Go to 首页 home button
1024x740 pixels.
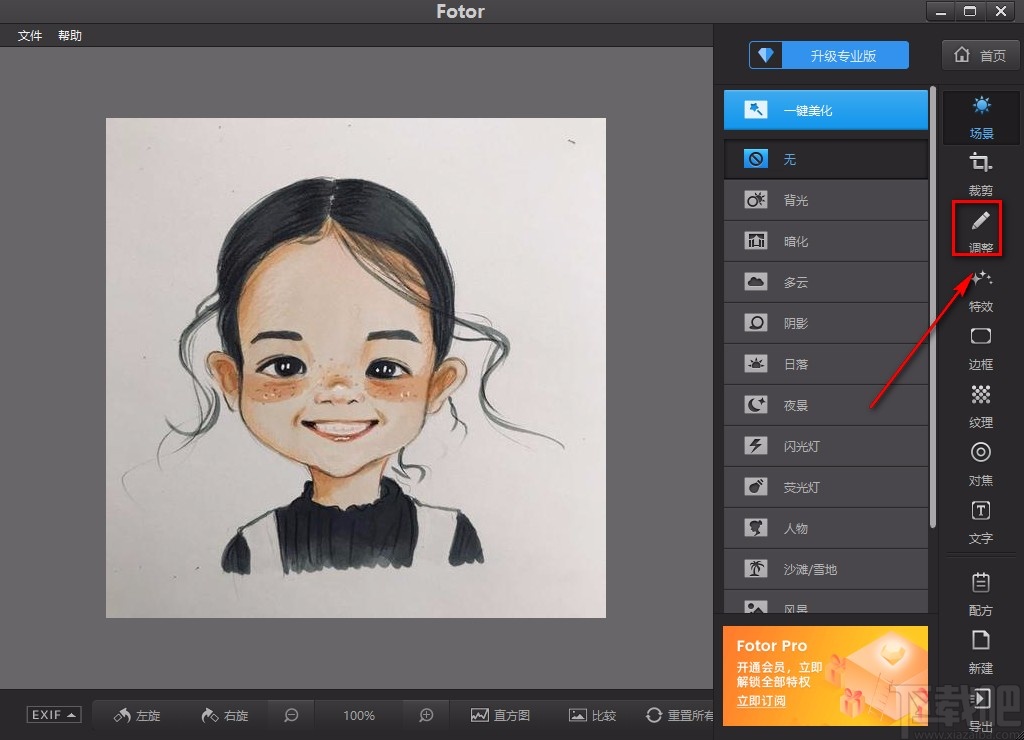pos(980,56)
